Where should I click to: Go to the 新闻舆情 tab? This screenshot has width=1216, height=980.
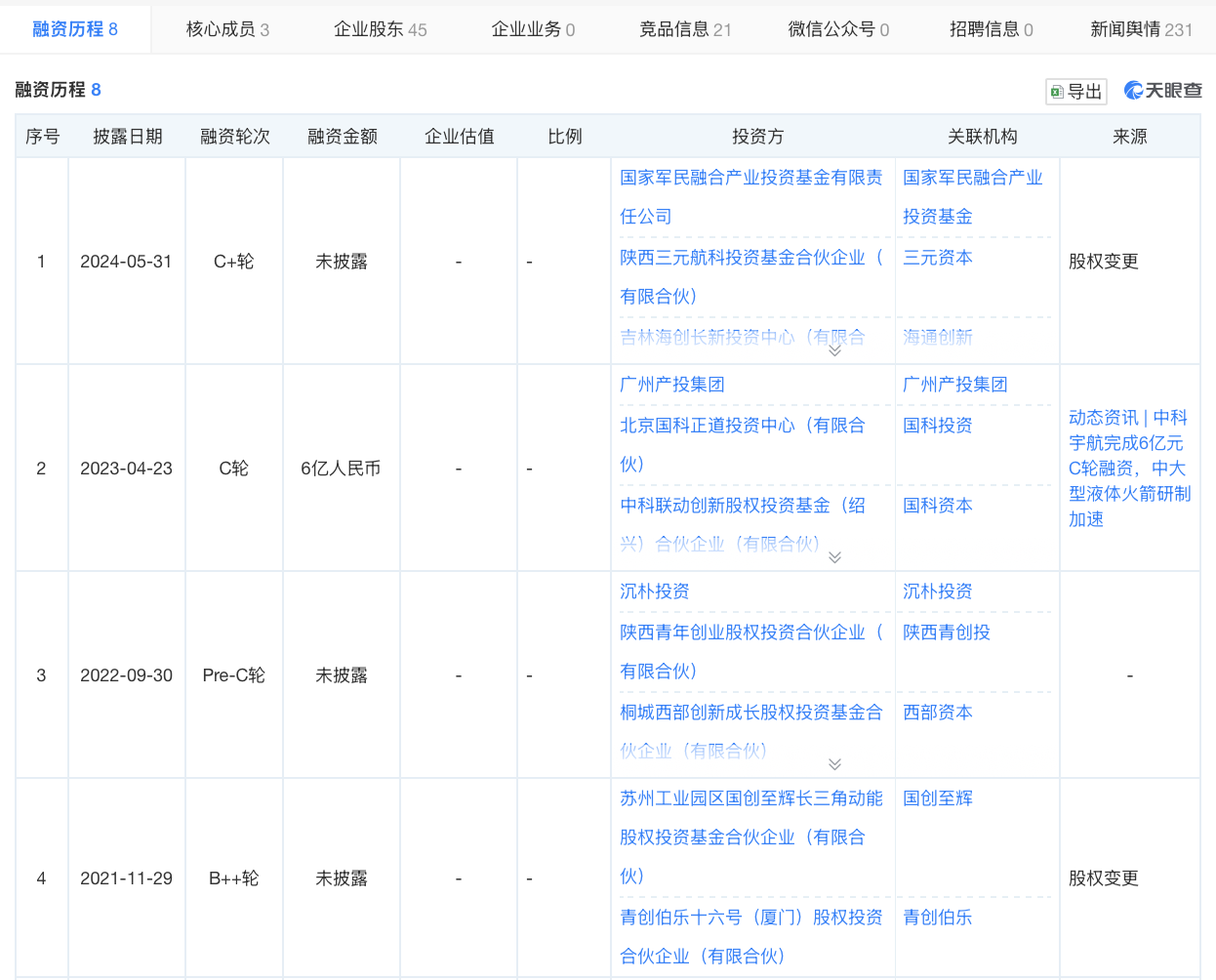1140,29
